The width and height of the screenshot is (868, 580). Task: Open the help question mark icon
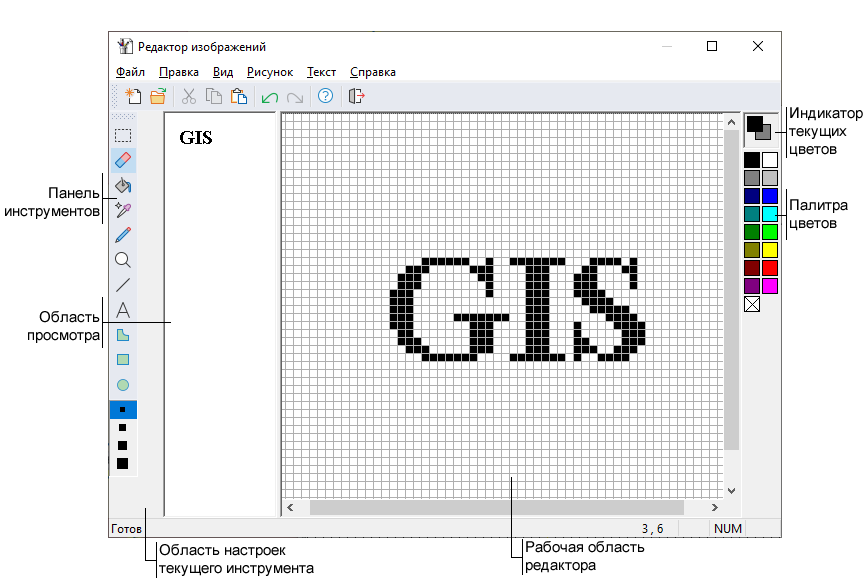point(325,97)
